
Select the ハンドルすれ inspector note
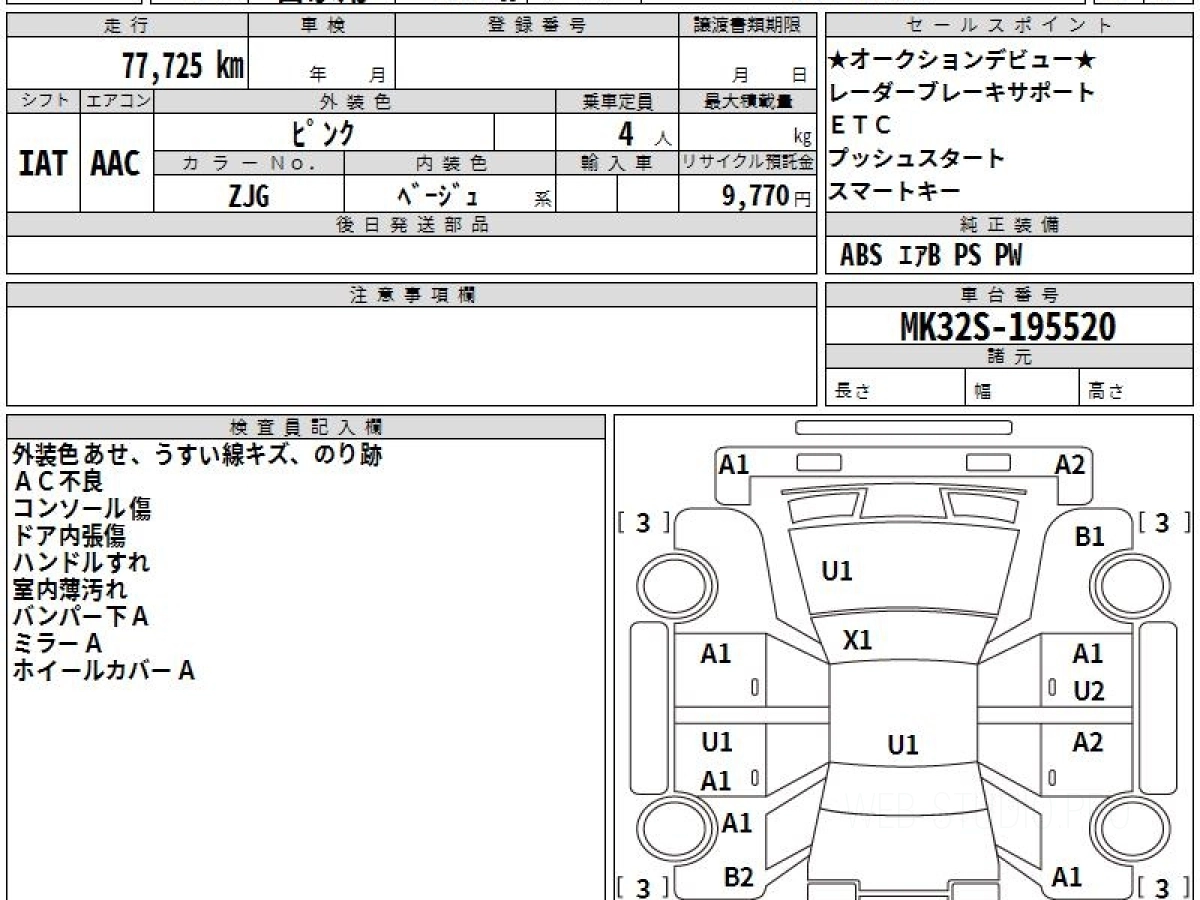(80, 563)
